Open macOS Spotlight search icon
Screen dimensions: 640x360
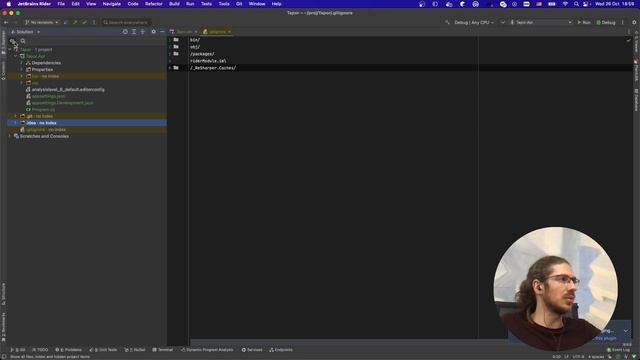576,4
